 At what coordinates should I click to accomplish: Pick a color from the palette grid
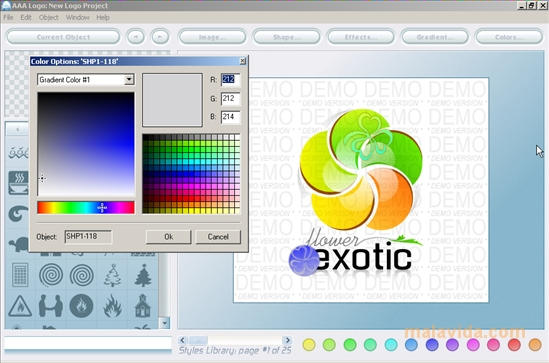click(191, 174)
